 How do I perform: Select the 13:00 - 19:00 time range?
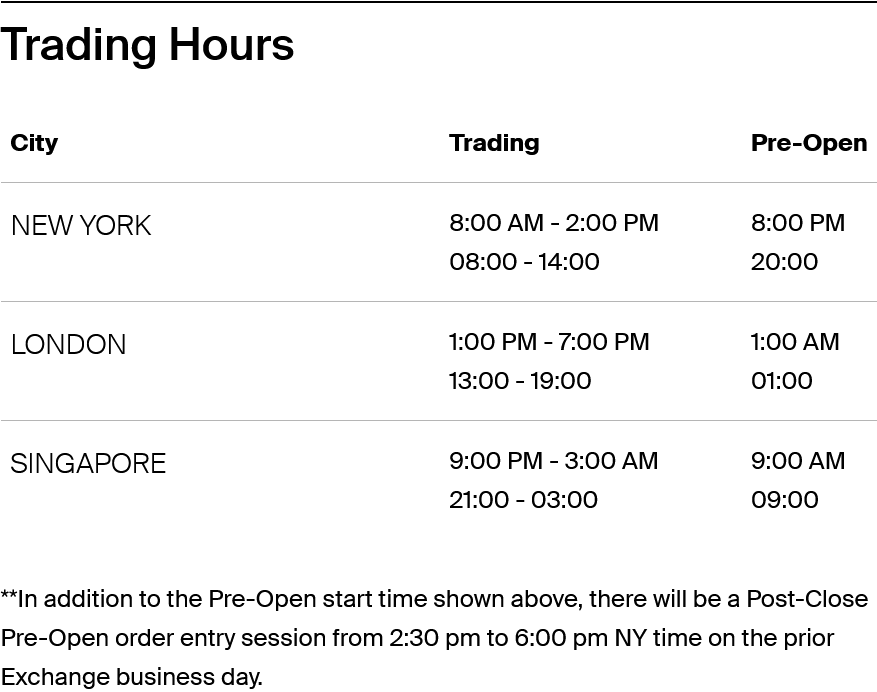tap(520, 381)
